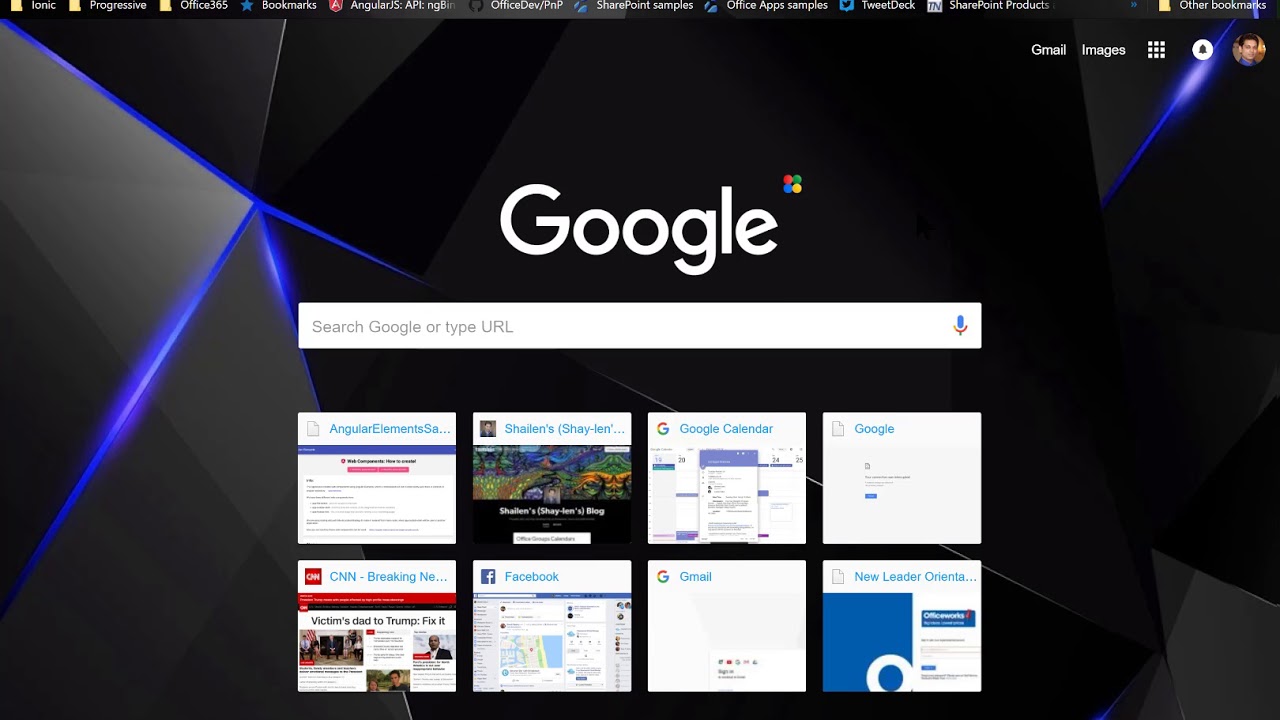Open the OfficeDev/PnP GitHub bookmark
The height and width of the screenshot is (720, 1280).
click(x=516, y=6)
